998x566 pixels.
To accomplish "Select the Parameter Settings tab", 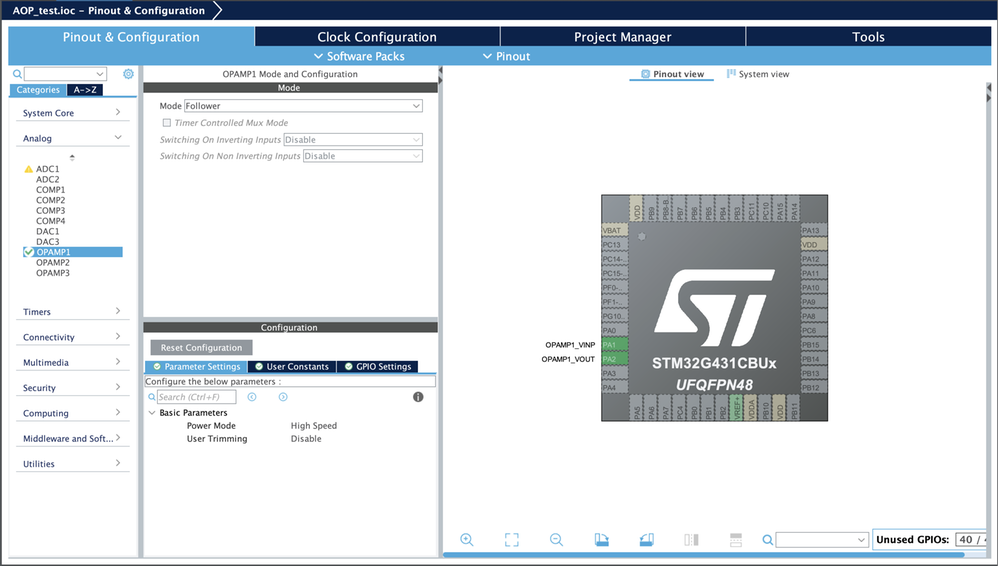I will [x=196, y=366].
